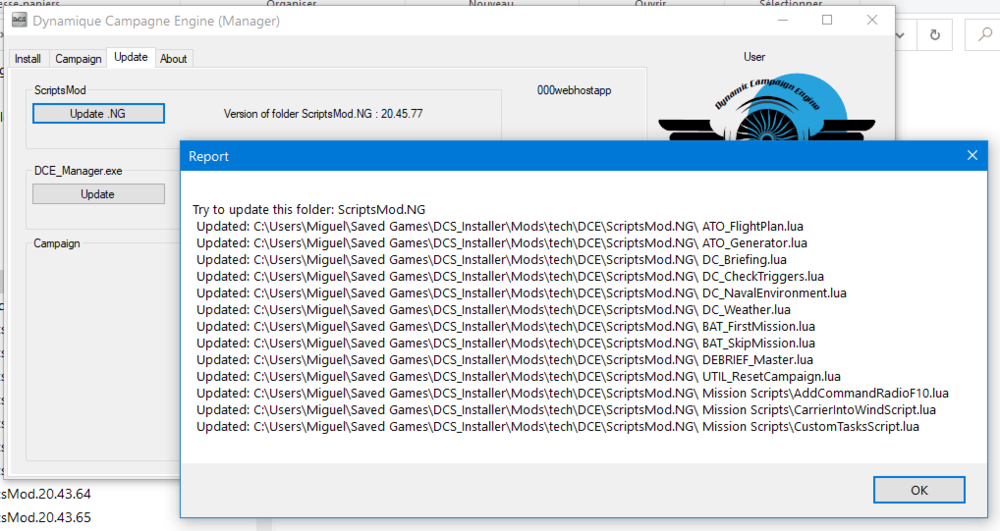
Task: Click the BAT_SkipMission.lua line
Action: [505, 343]
